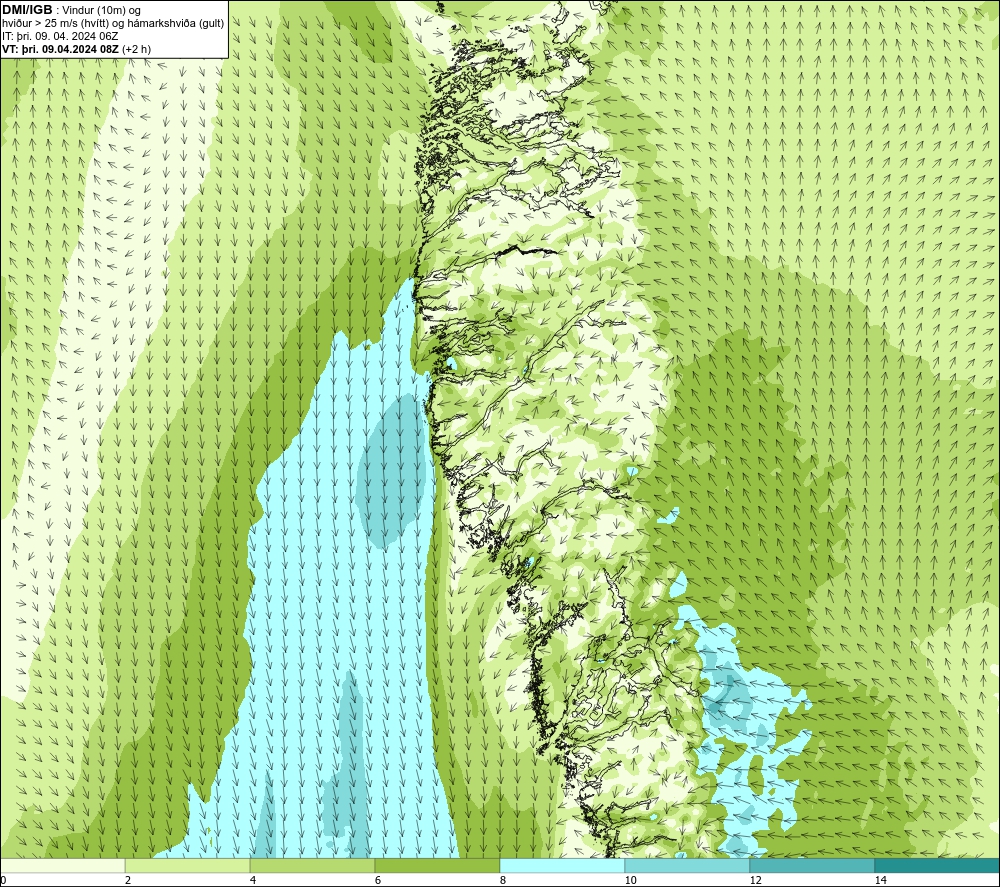Click the DMI/IGB title text
This screenshot has width=1000, height=887.
click(27, 10)
